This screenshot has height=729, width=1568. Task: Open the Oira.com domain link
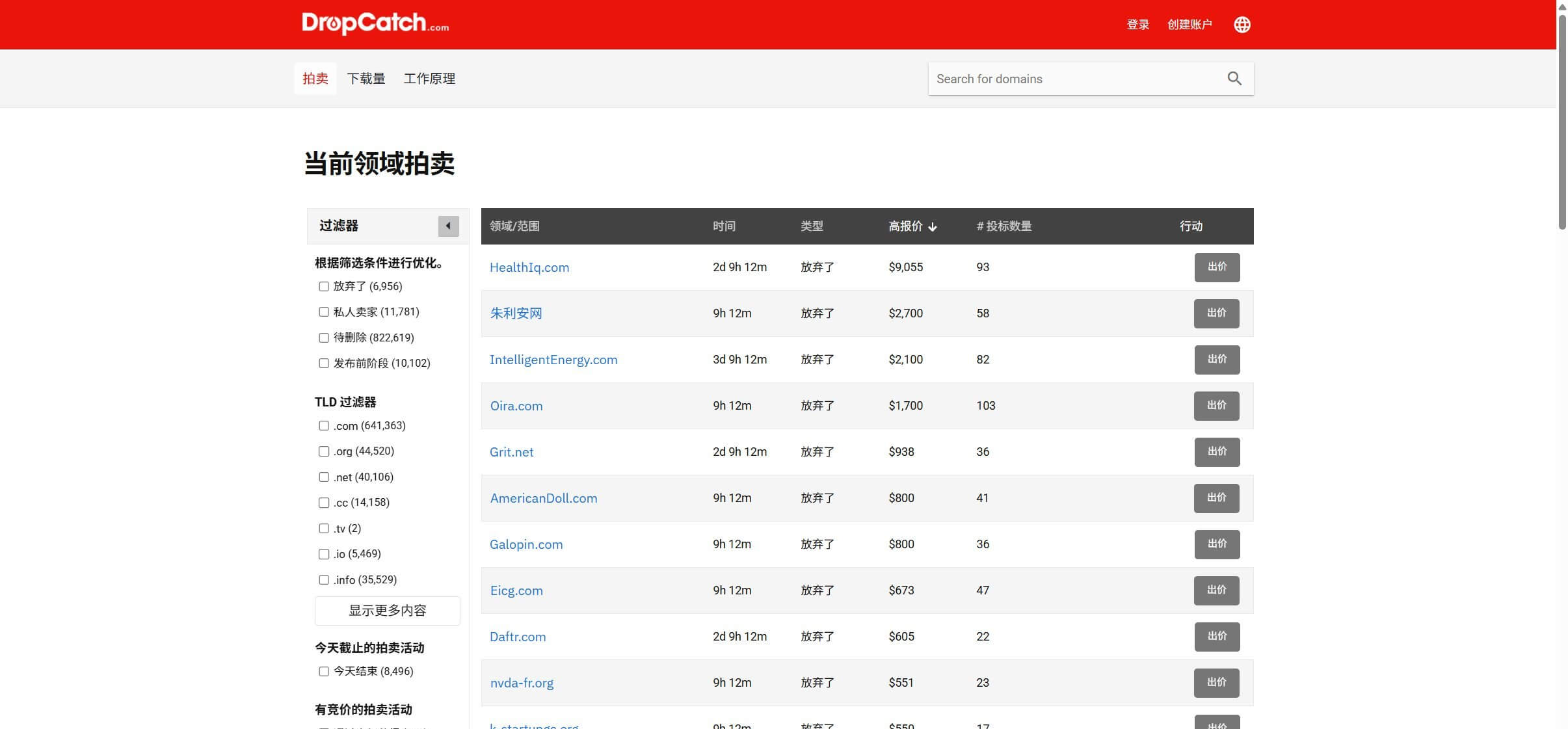point(516,406)
